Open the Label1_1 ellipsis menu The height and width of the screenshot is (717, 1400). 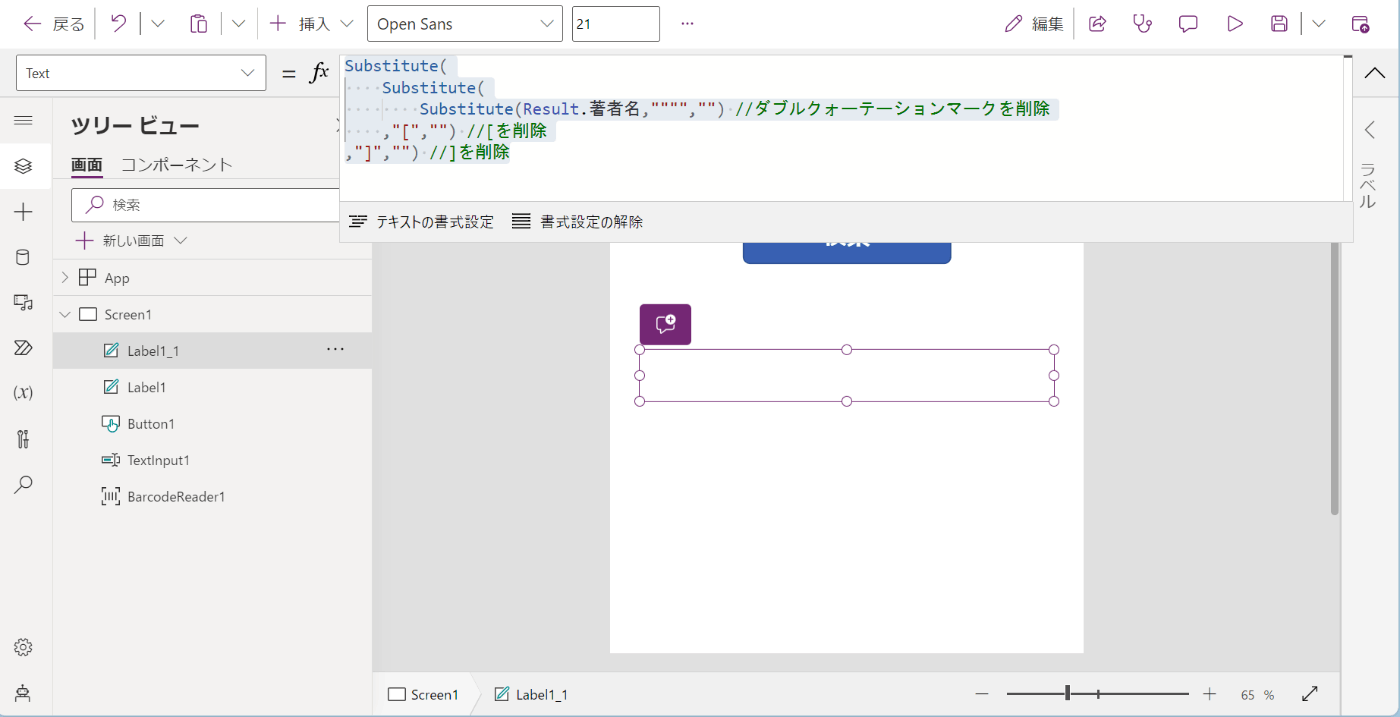tap(335, 349)
